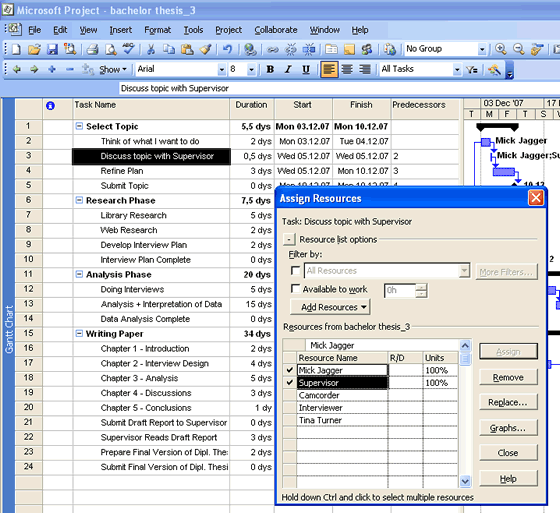Uncheck the Supervisor resource checkmark
Viewport: 560px width, 513px height.
290,383
